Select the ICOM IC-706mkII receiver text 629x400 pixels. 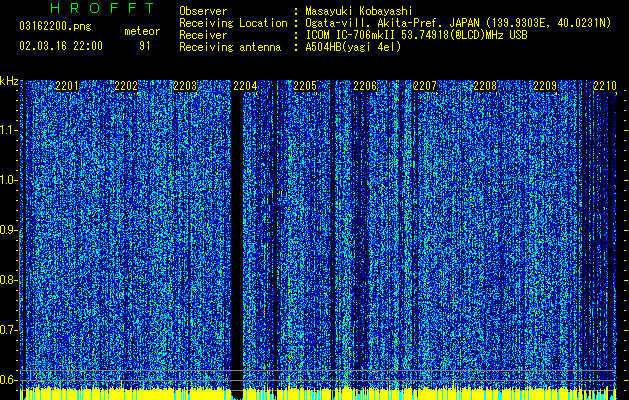coord(416,35)
